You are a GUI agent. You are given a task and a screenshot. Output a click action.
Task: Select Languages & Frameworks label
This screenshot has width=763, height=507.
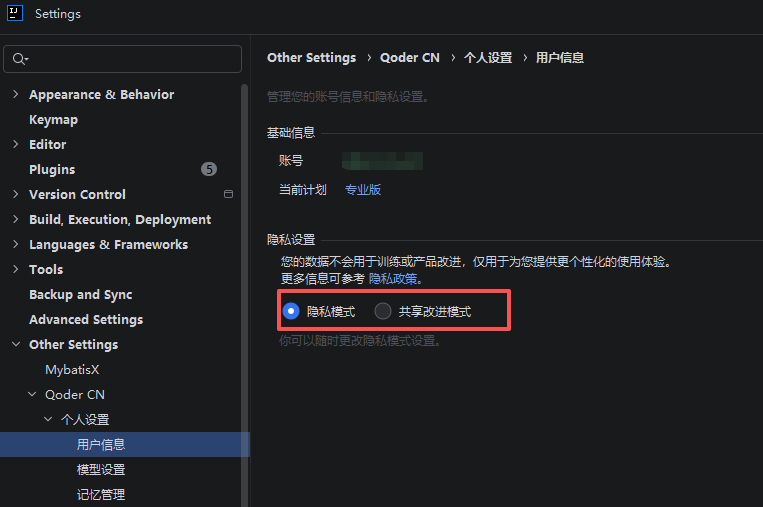coord(109,245)
